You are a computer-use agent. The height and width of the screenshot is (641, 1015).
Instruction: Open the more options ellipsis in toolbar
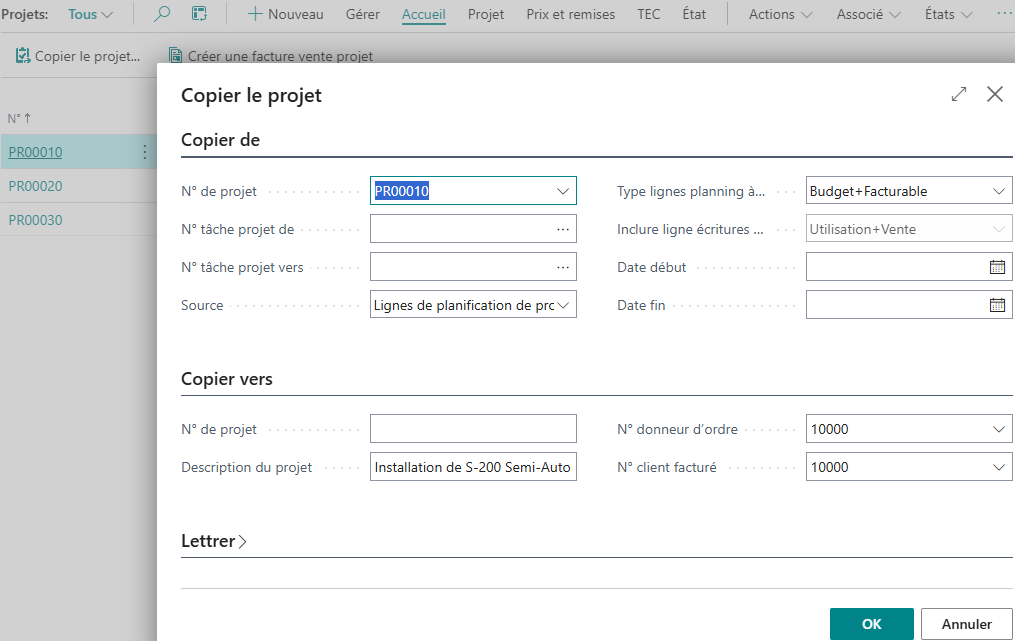coord(1005,14)
